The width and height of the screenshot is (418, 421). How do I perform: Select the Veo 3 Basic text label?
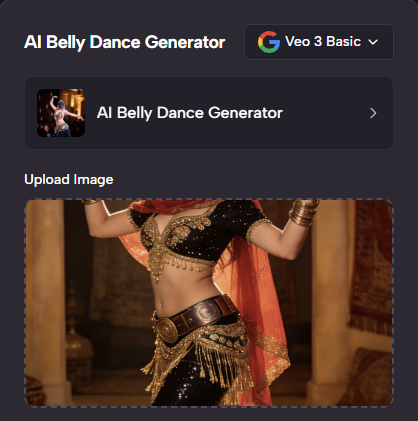pos(323,42)
